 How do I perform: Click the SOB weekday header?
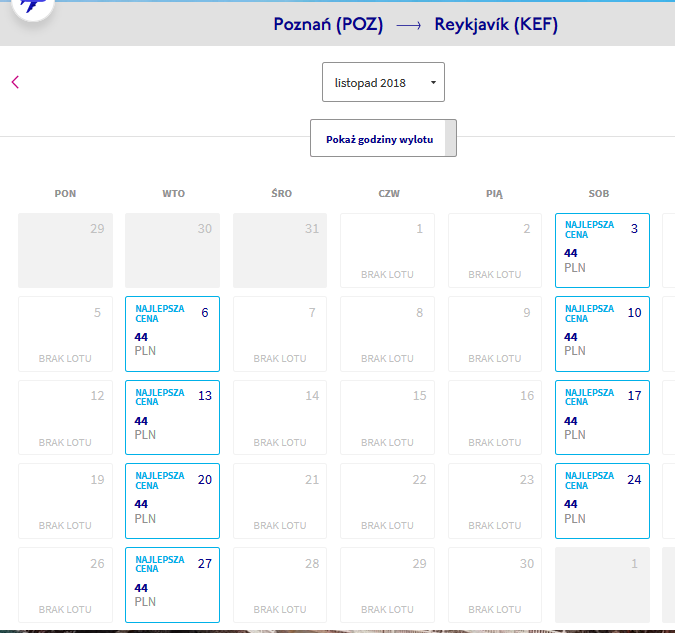click(x=599, y=194)
